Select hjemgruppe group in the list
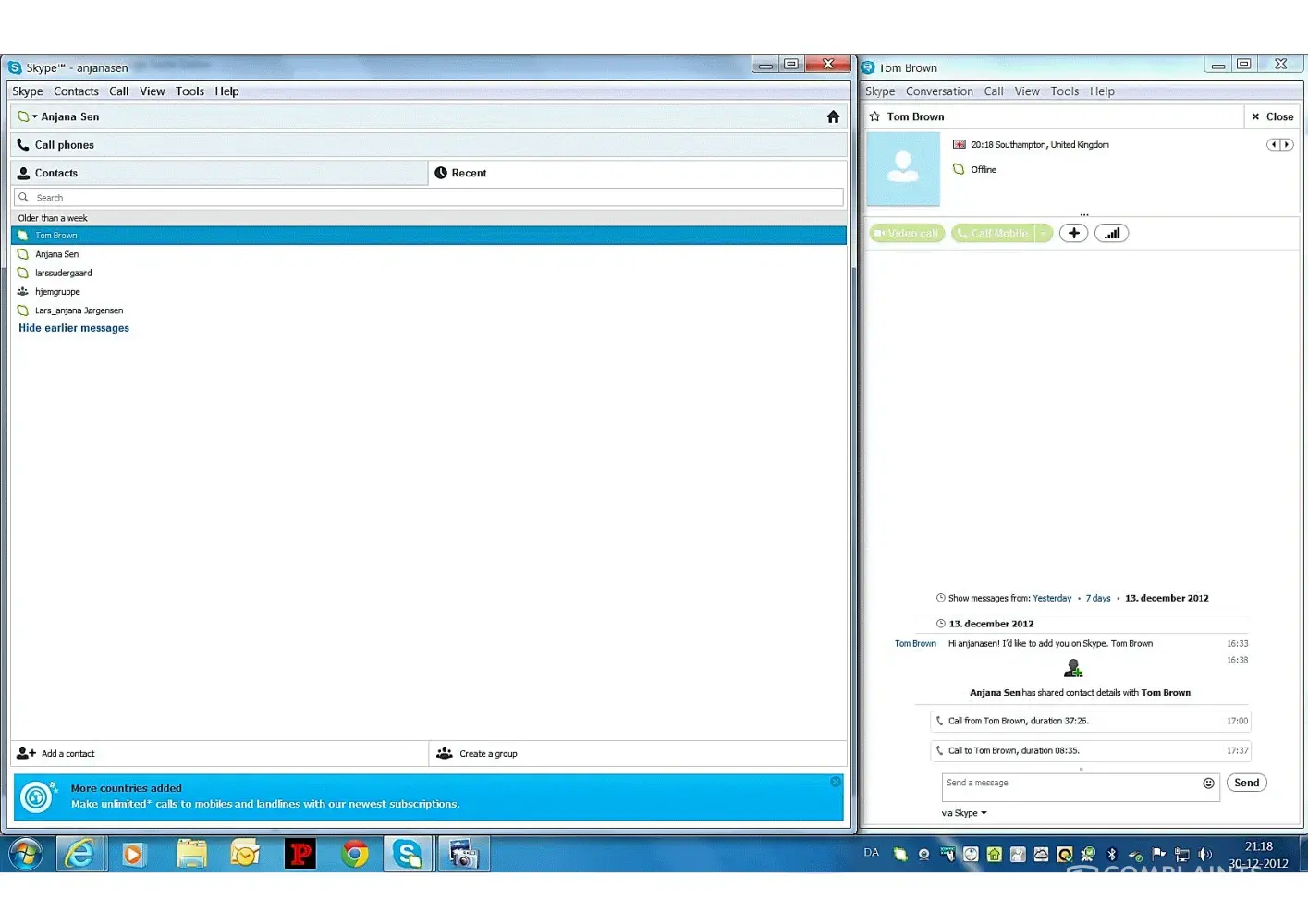Screen dimensions: 1308x924 tap(429, 292)
